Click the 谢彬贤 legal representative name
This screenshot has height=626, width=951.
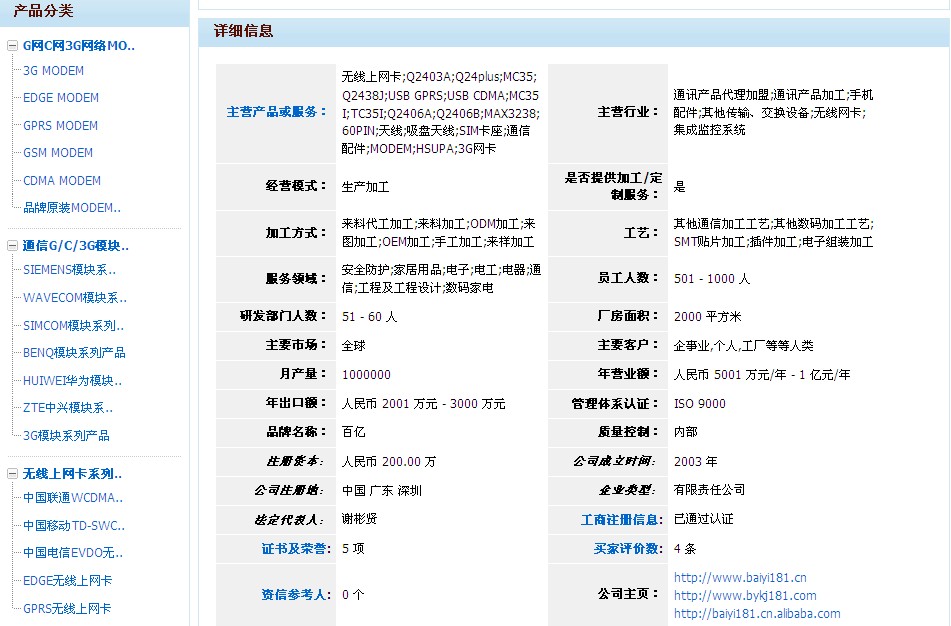(x=360, y=519)
